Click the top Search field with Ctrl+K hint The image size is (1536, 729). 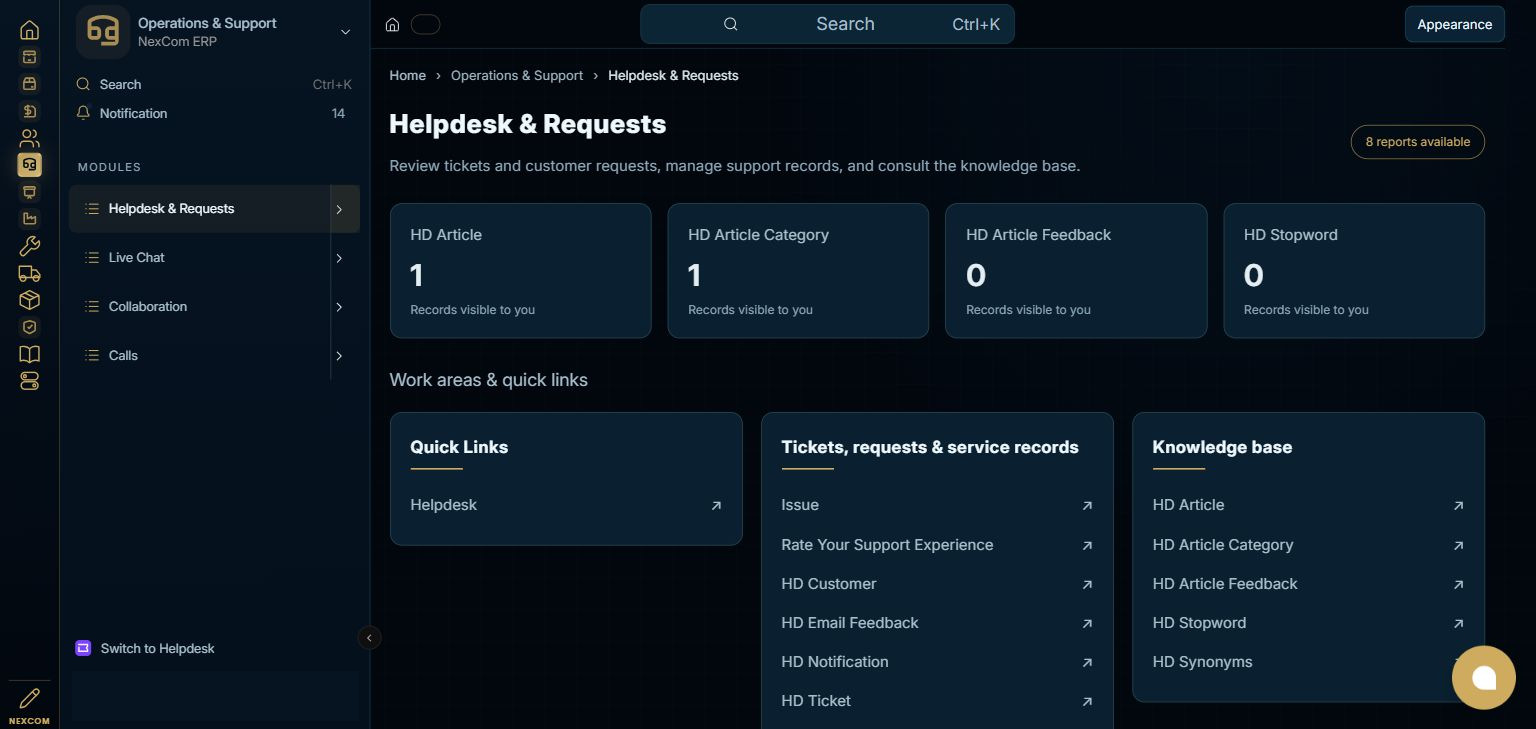[x=827, y=24]
